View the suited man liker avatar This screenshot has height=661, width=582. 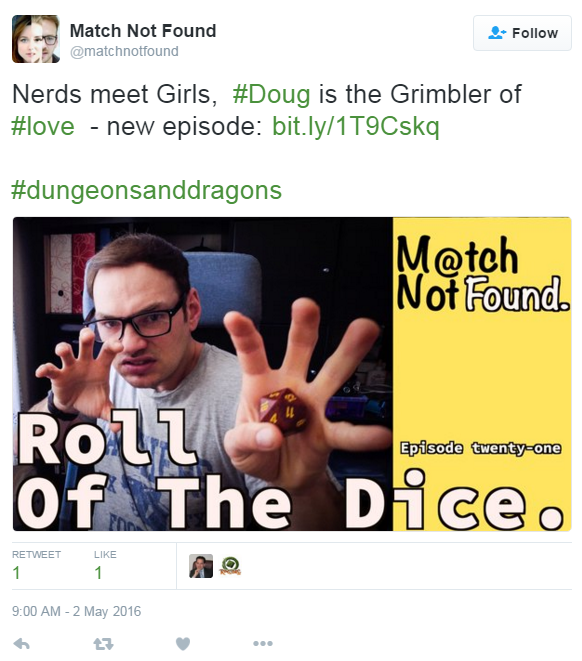(201, 566)
